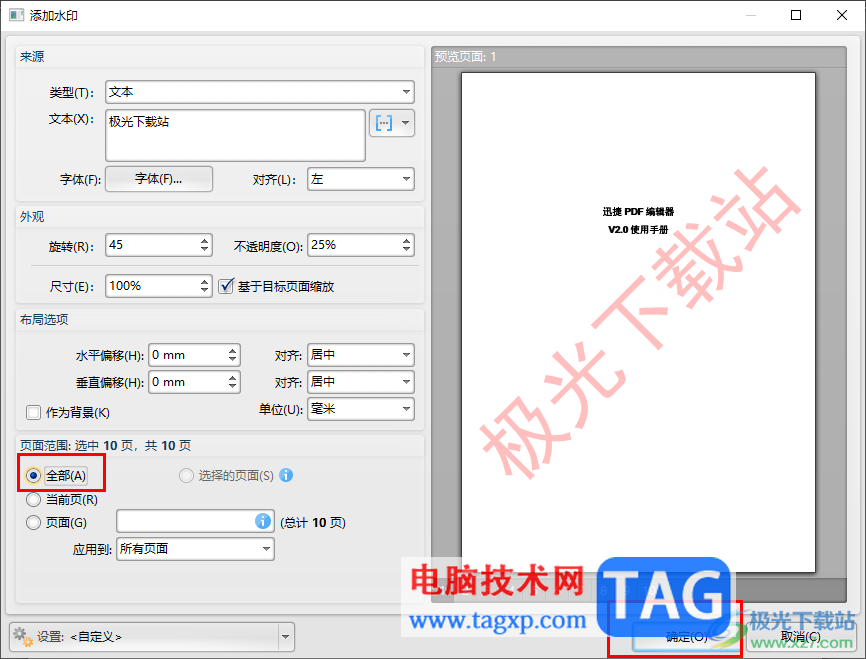The width and height of the screenshot is (866, 659).
Task: Click the 尺寸(E) stepper arrows
Action: tap(204, 286)
